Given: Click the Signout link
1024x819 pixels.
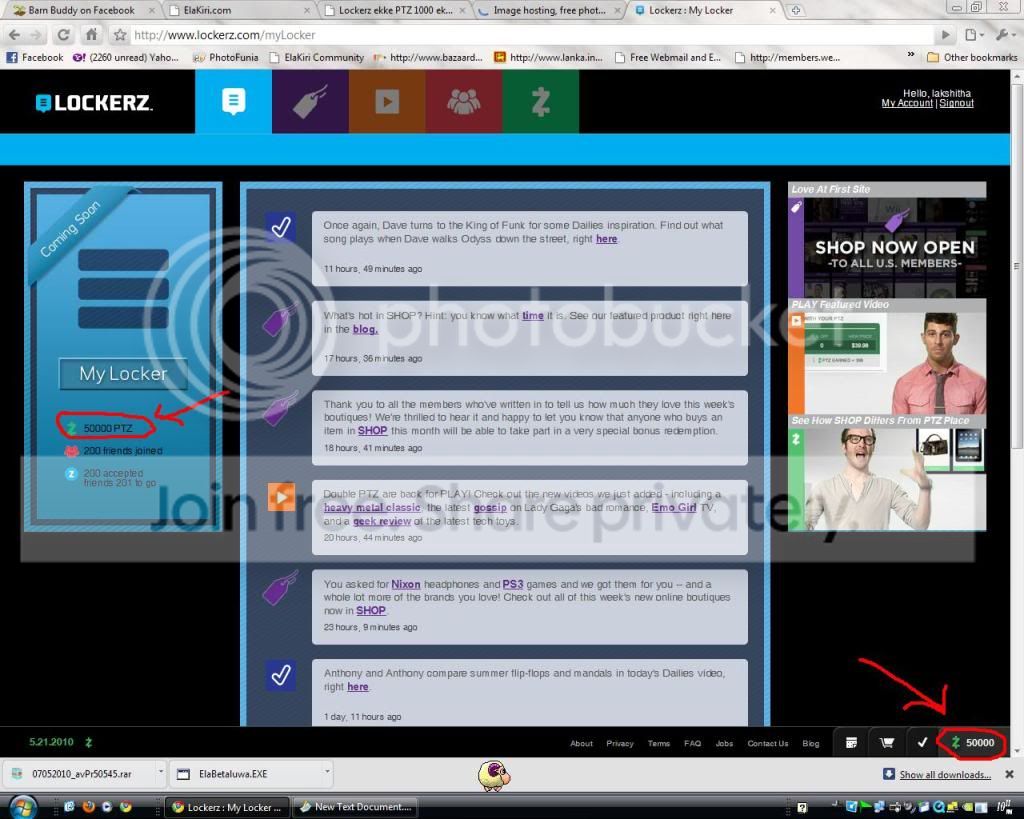Looking at the screenshot, I should (x=956, y=103).
